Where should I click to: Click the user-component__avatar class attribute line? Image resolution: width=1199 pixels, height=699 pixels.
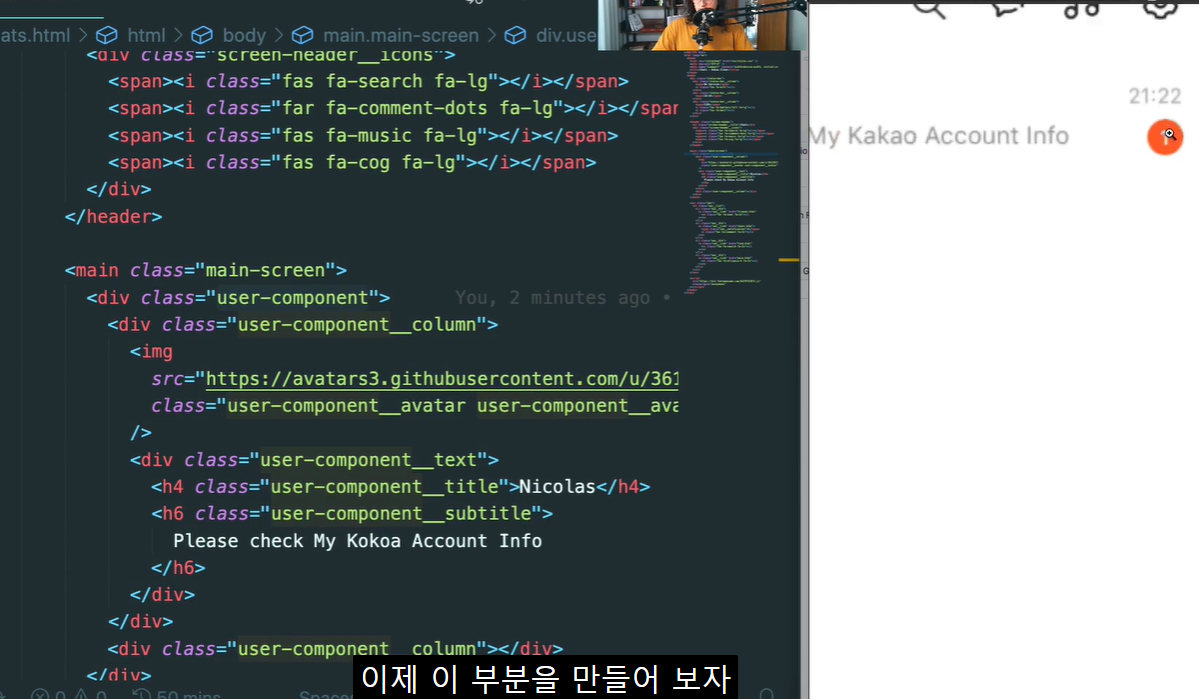coord(414,406)
